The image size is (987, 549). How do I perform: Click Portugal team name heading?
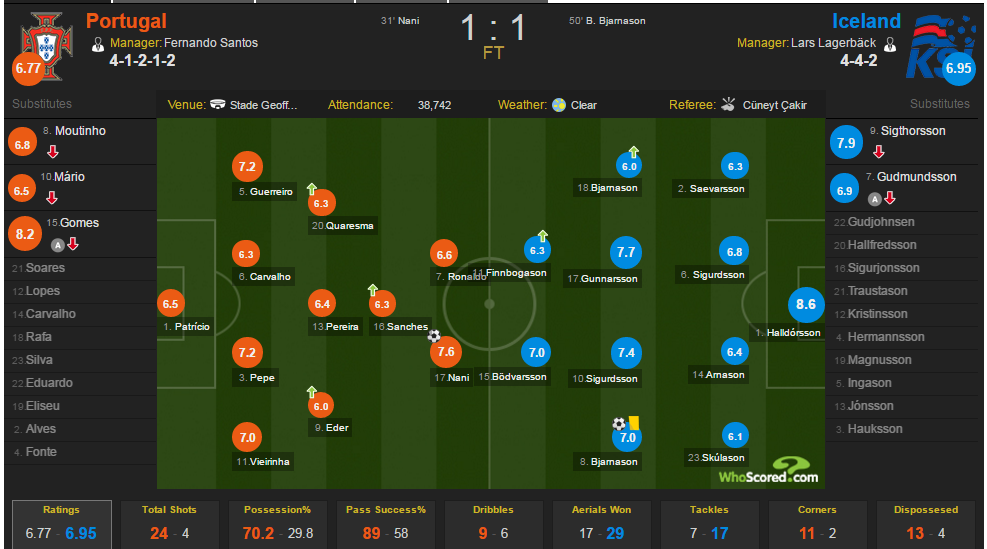[126, 21]
